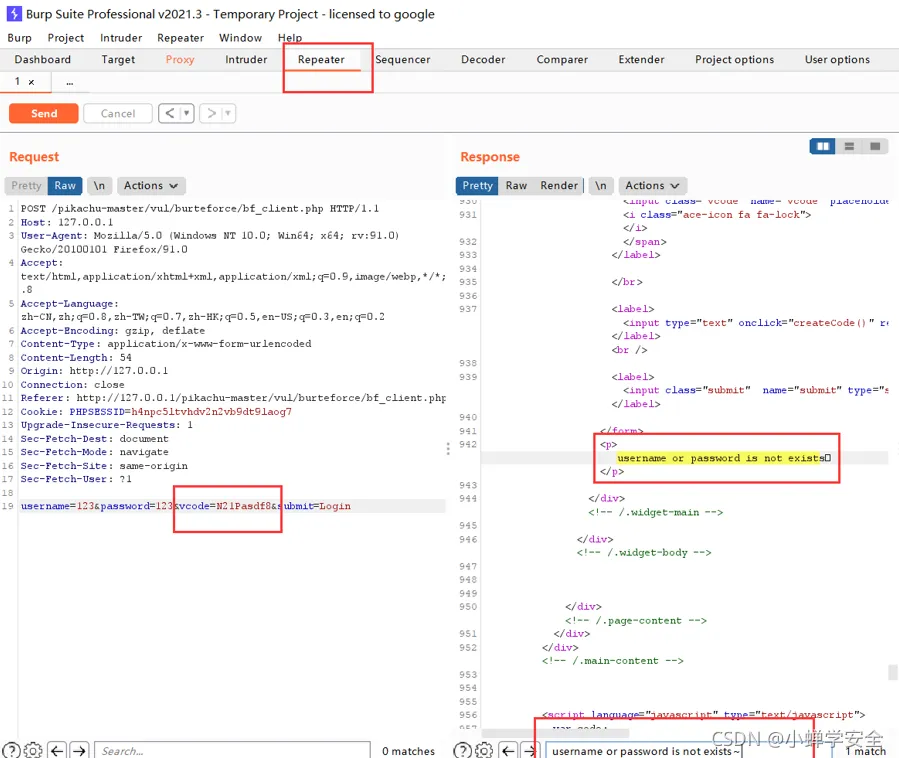Switch to the Repeater tool tab

pos(321,60)
